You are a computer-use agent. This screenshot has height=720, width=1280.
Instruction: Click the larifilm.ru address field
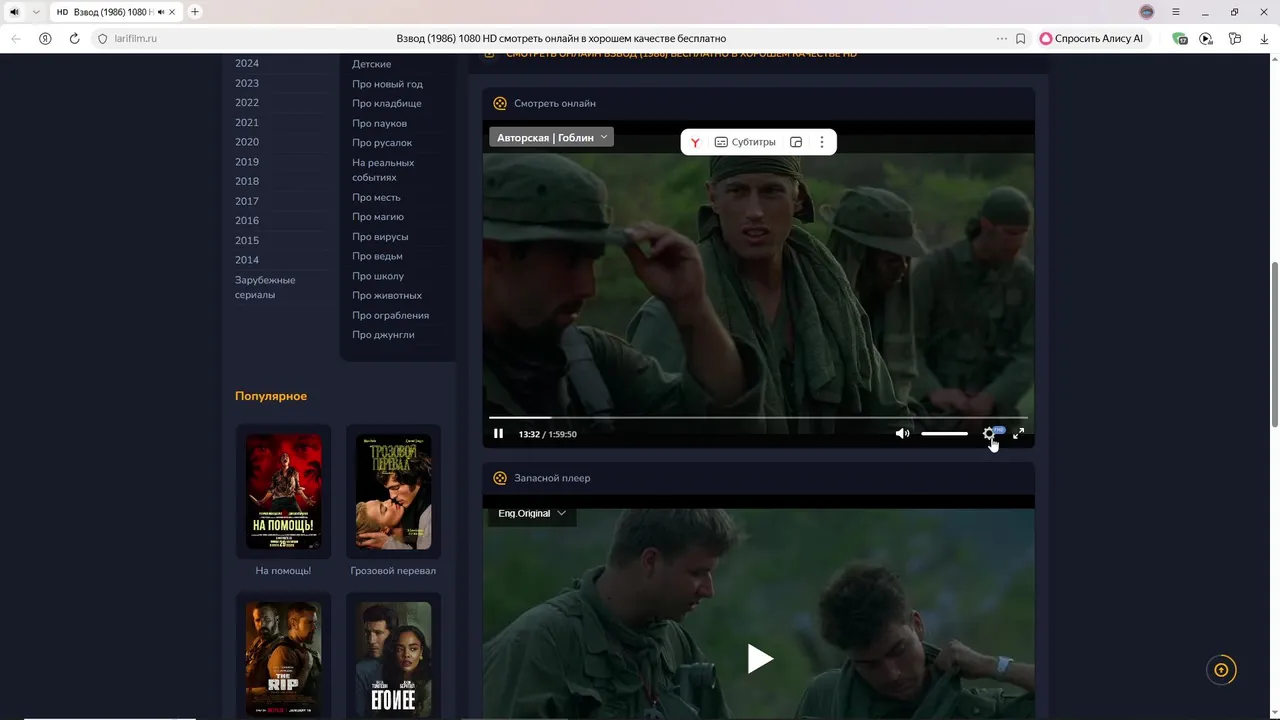pyautogui.click(x=135, y=38)
